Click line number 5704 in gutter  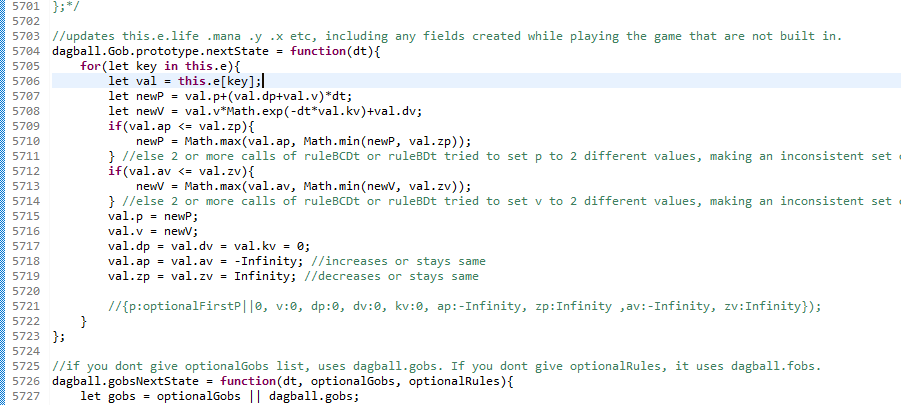click(x=25, y=51)
